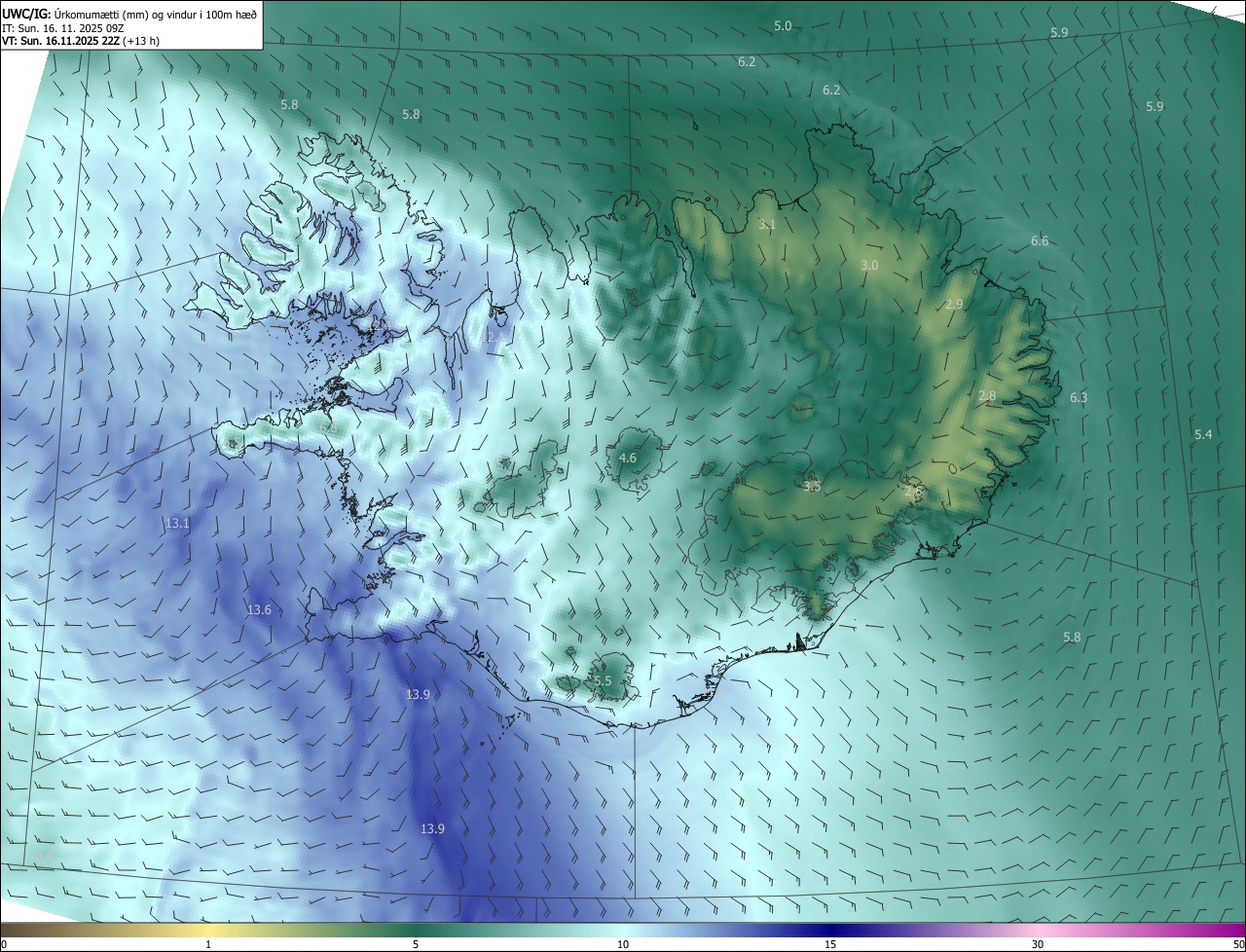1246x952 pixels.
Task: Select the 6.3 value label
Action: click(x=1079, y=398)
